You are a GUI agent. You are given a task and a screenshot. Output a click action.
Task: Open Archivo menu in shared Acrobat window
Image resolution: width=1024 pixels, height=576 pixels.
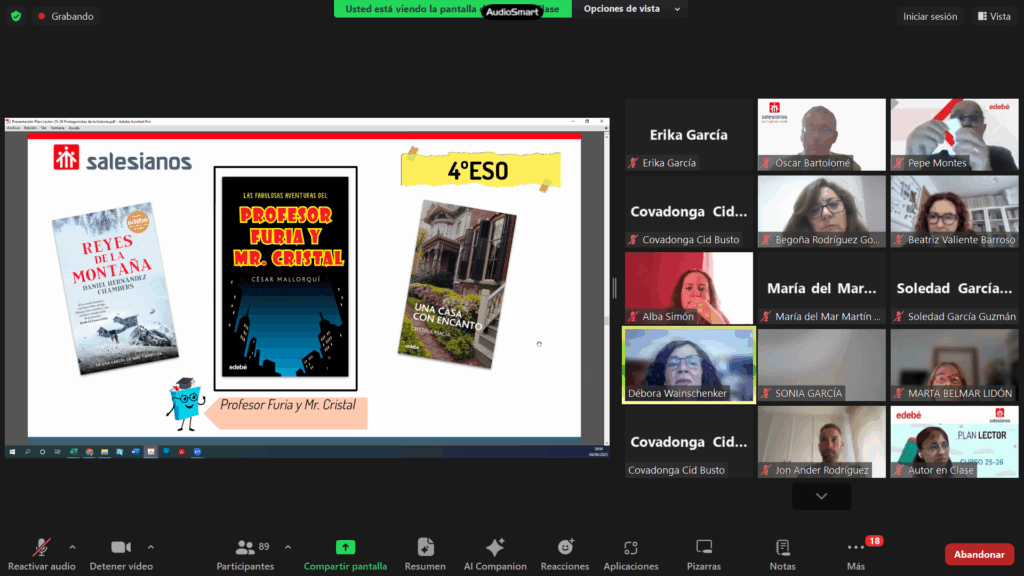pos(13,128)
